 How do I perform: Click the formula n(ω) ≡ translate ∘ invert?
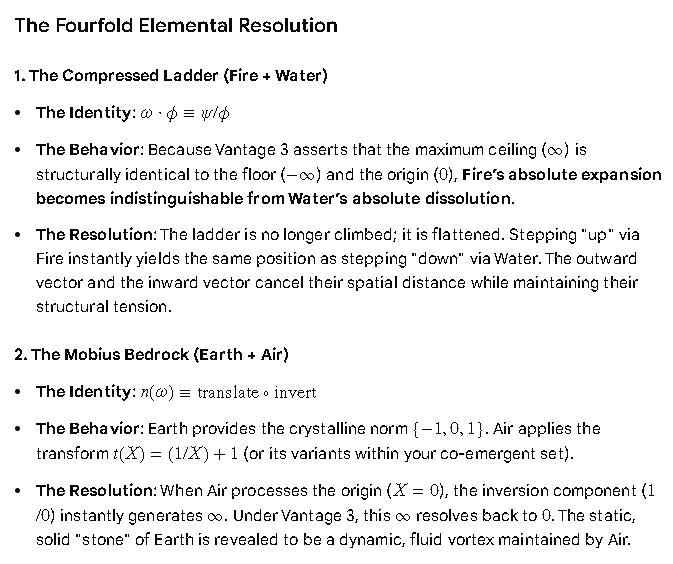point(228,392)
